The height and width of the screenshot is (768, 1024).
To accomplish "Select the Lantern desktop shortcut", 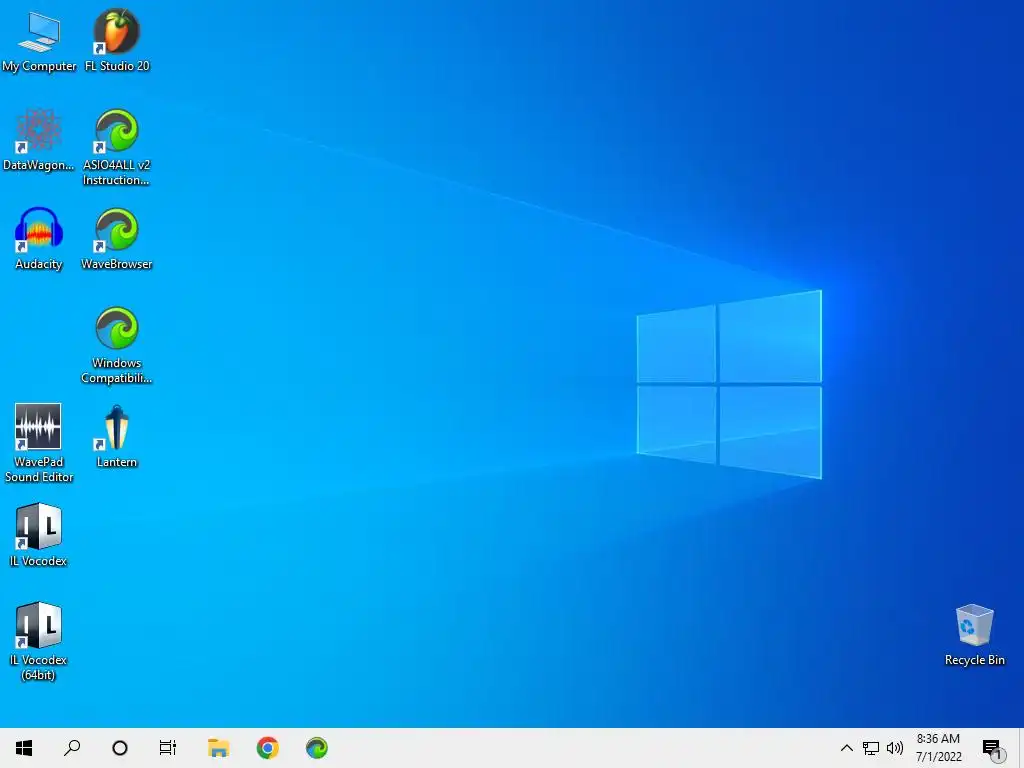I will (116, 437).
